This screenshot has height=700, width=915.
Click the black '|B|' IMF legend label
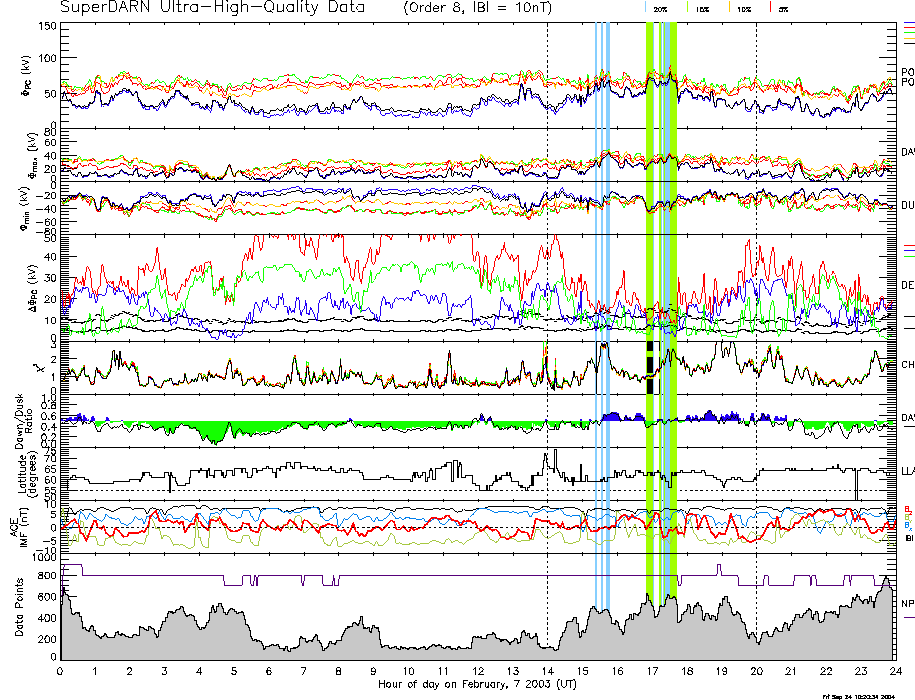coord(909,538)
